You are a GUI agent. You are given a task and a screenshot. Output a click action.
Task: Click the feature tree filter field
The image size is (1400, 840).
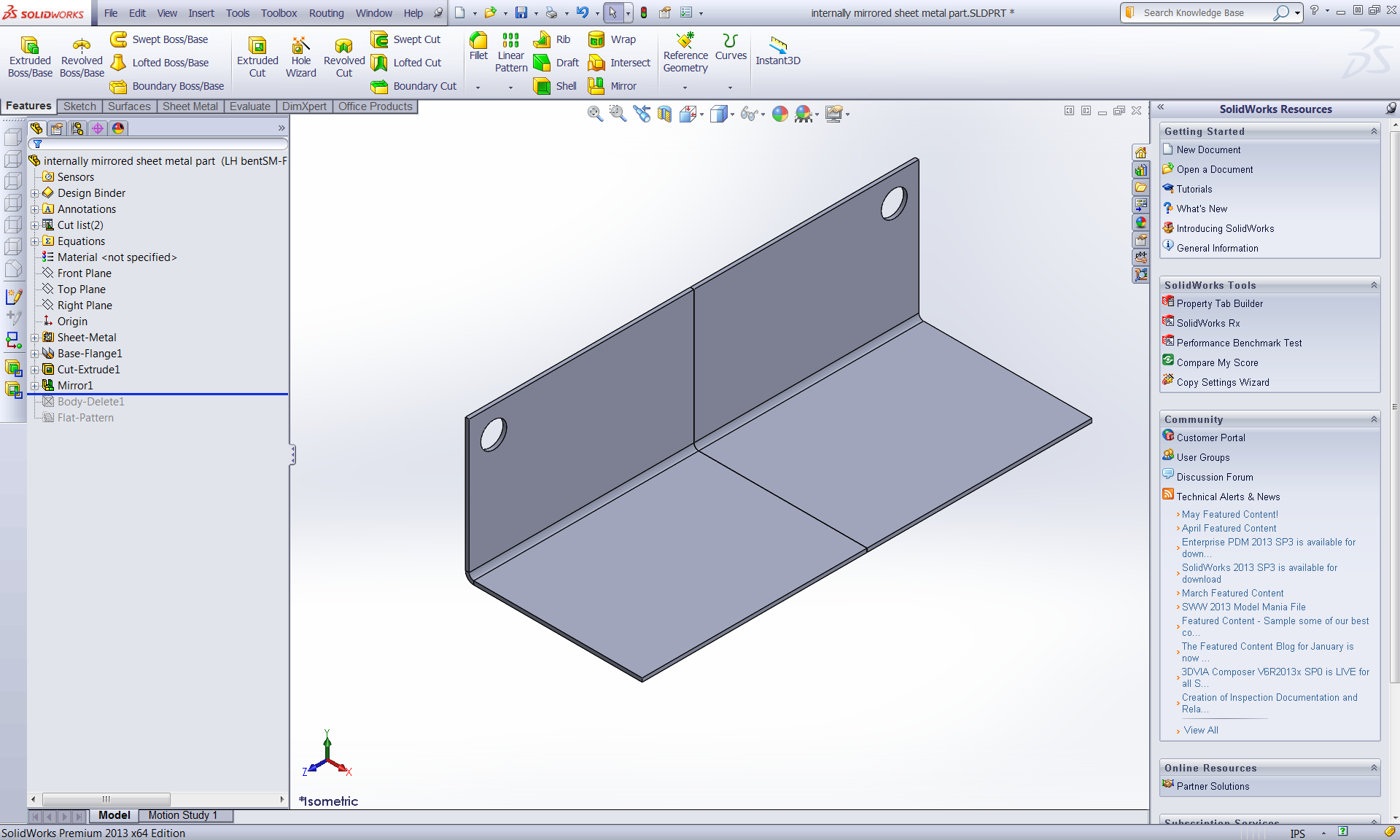coord(157,144)
